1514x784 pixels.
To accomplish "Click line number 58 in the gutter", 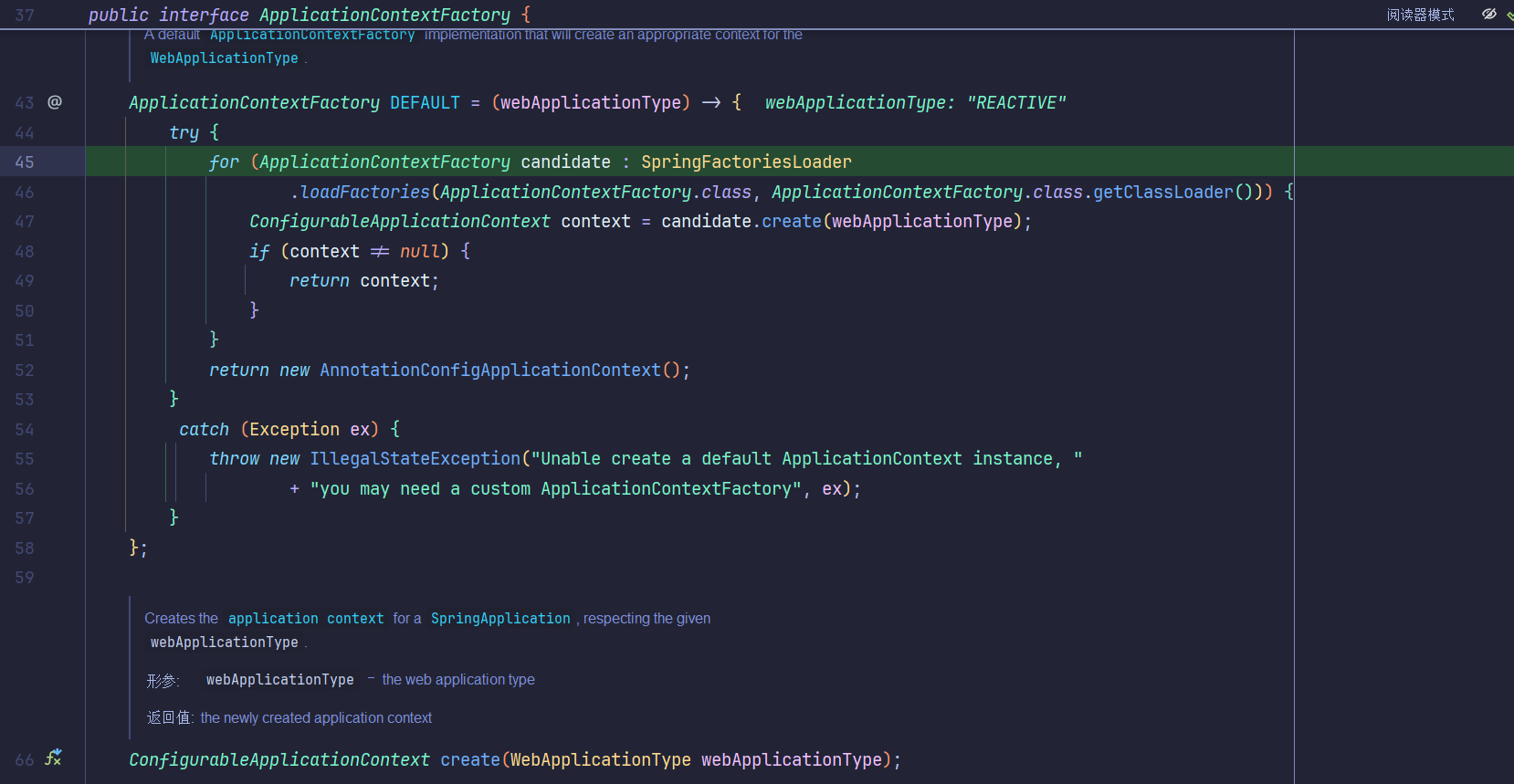I will point(25,549).
